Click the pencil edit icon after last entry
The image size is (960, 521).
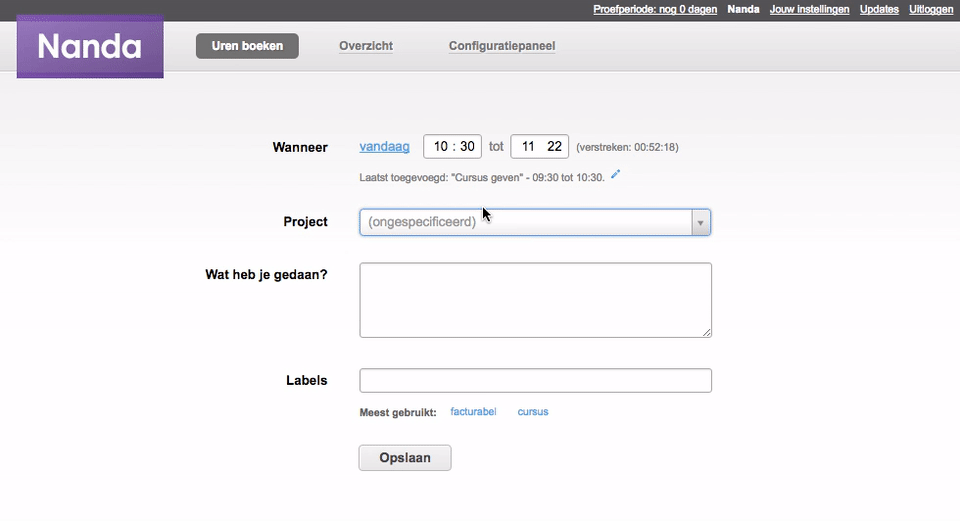coord(615,174)
